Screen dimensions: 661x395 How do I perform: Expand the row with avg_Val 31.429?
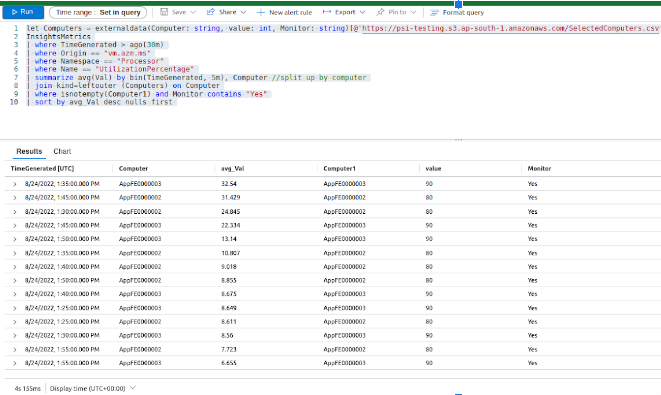click(15, 198)
